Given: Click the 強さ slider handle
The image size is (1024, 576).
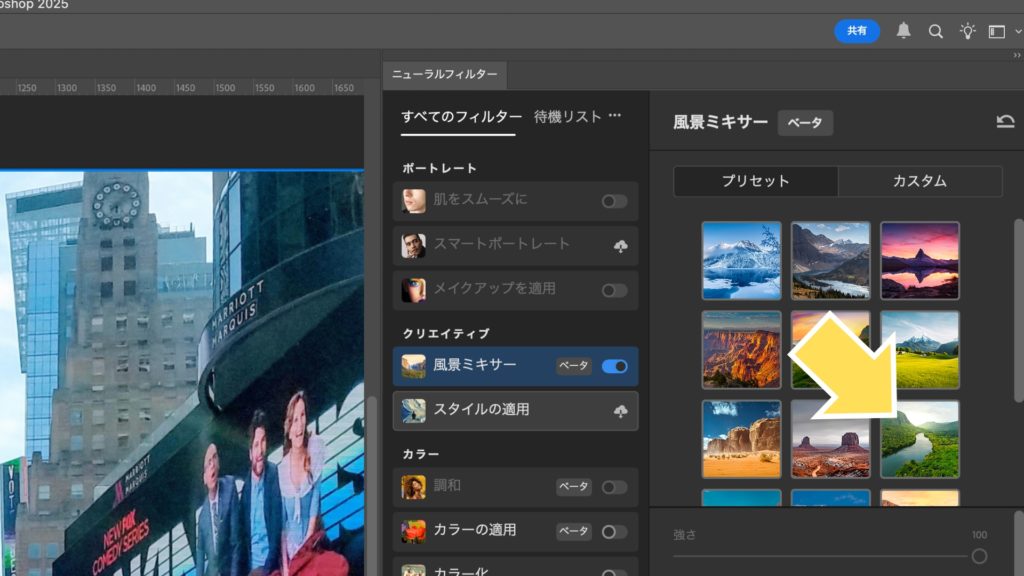Looking at the screenshot, I should 979,556.
